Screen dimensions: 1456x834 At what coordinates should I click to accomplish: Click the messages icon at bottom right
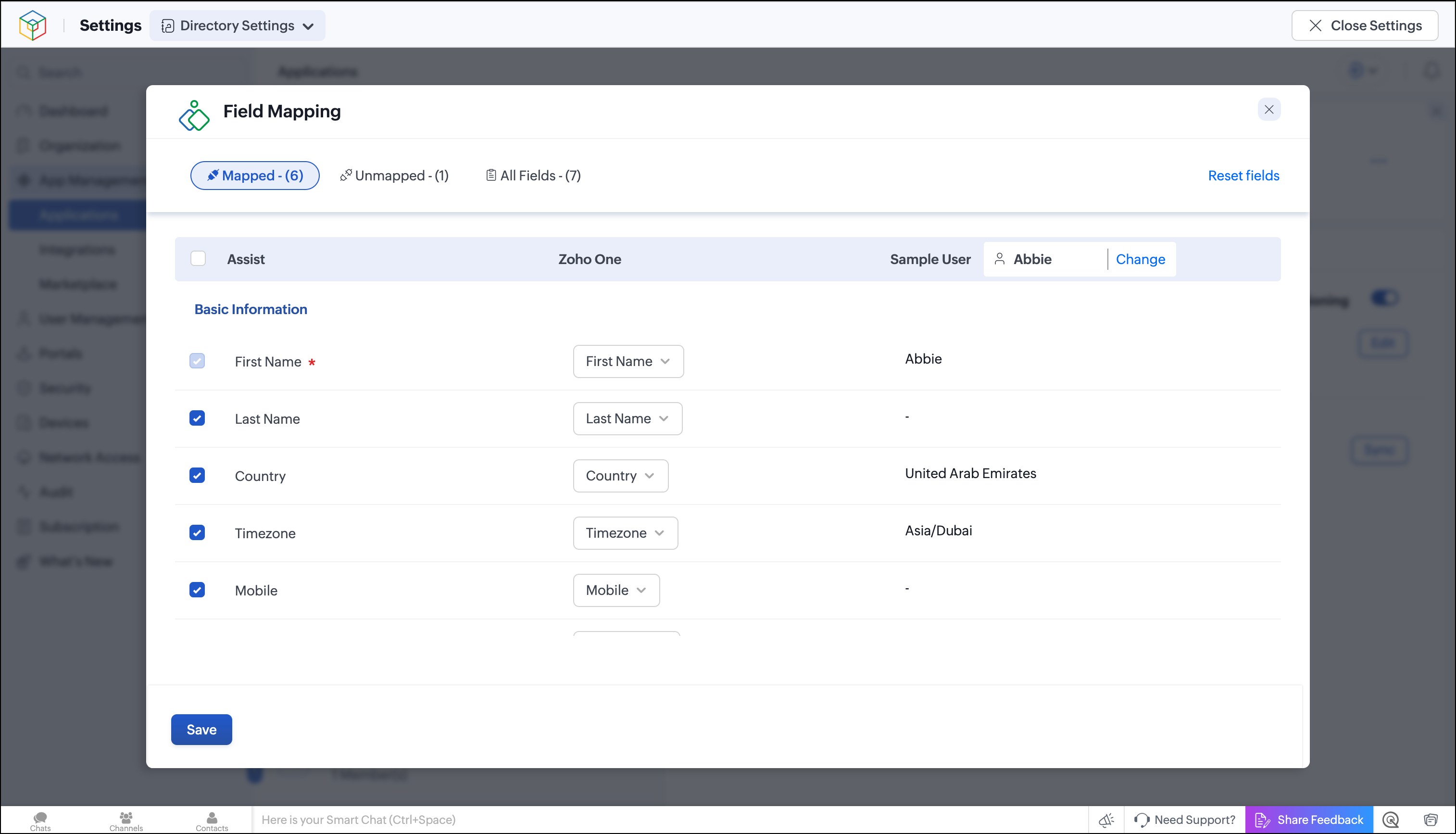tap(1431, 820)
